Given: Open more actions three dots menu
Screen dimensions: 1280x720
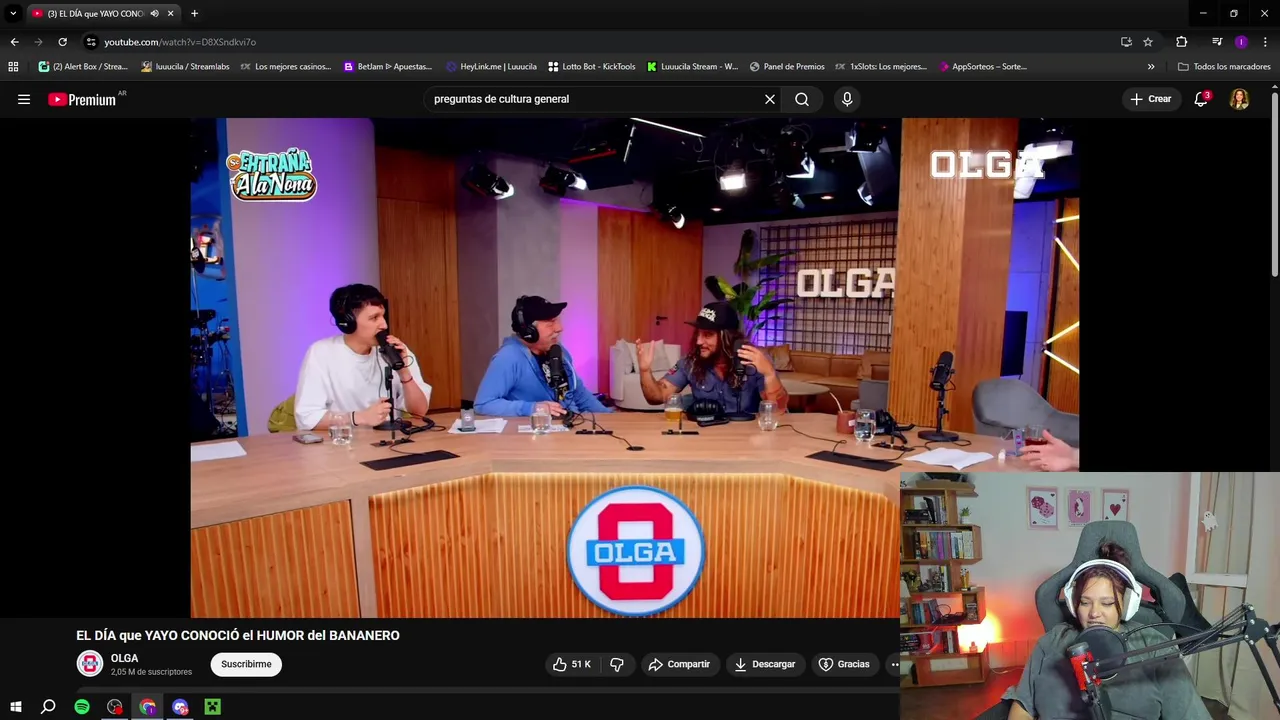Looking at the screenshot, I should coord(895,664).
